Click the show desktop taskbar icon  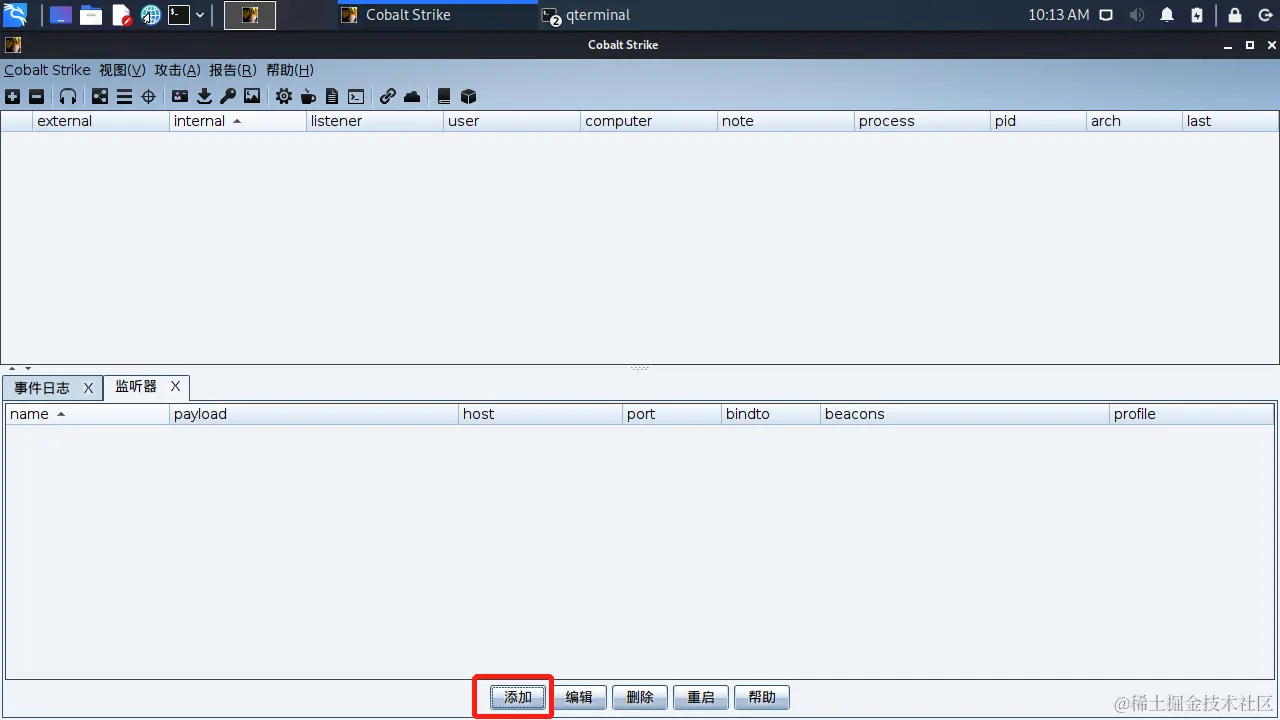point(61,15)
